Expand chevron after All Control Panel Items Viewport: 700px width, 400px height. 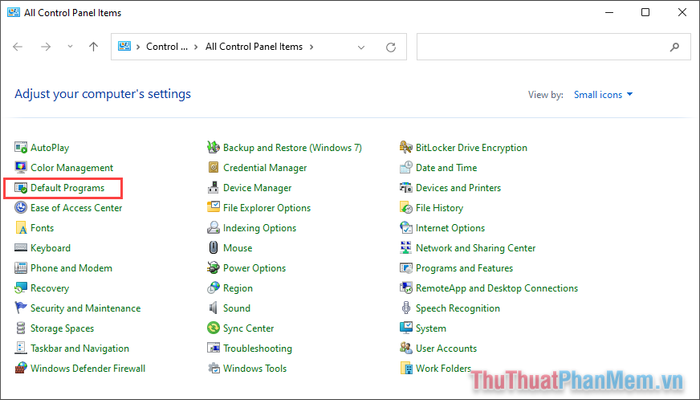(x=311, y=46)
